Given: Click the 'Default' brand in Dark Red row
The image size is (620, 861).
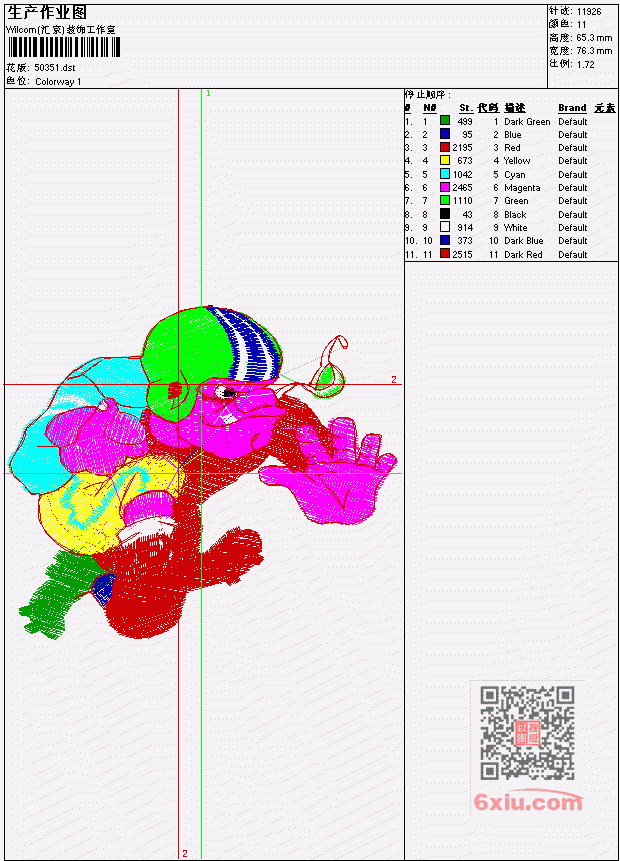Looking at the screenshot, I should point(573,255).
